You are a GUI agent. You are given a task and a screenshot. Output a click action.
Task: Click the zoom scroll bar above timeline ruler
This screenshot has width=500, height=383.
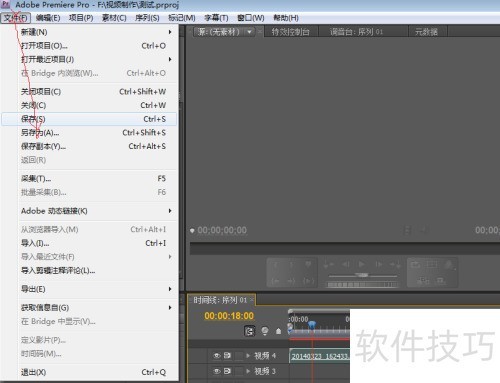click(319, 311)
